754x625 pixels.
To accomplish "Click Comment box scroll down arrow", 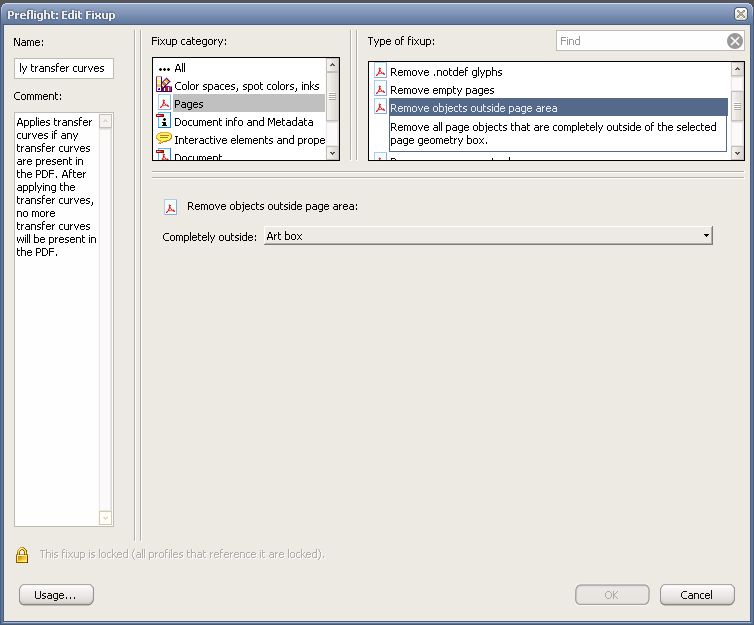I will click(x=106, y=518).
